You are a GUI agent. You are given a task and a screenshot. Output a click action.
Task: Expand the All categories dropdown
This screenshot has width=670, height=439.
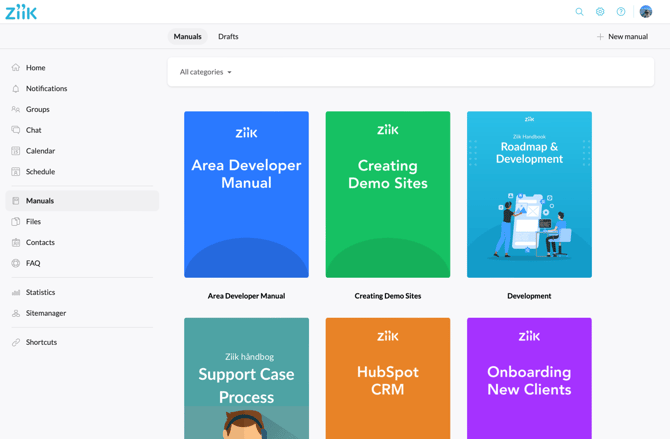pos(206,72)
